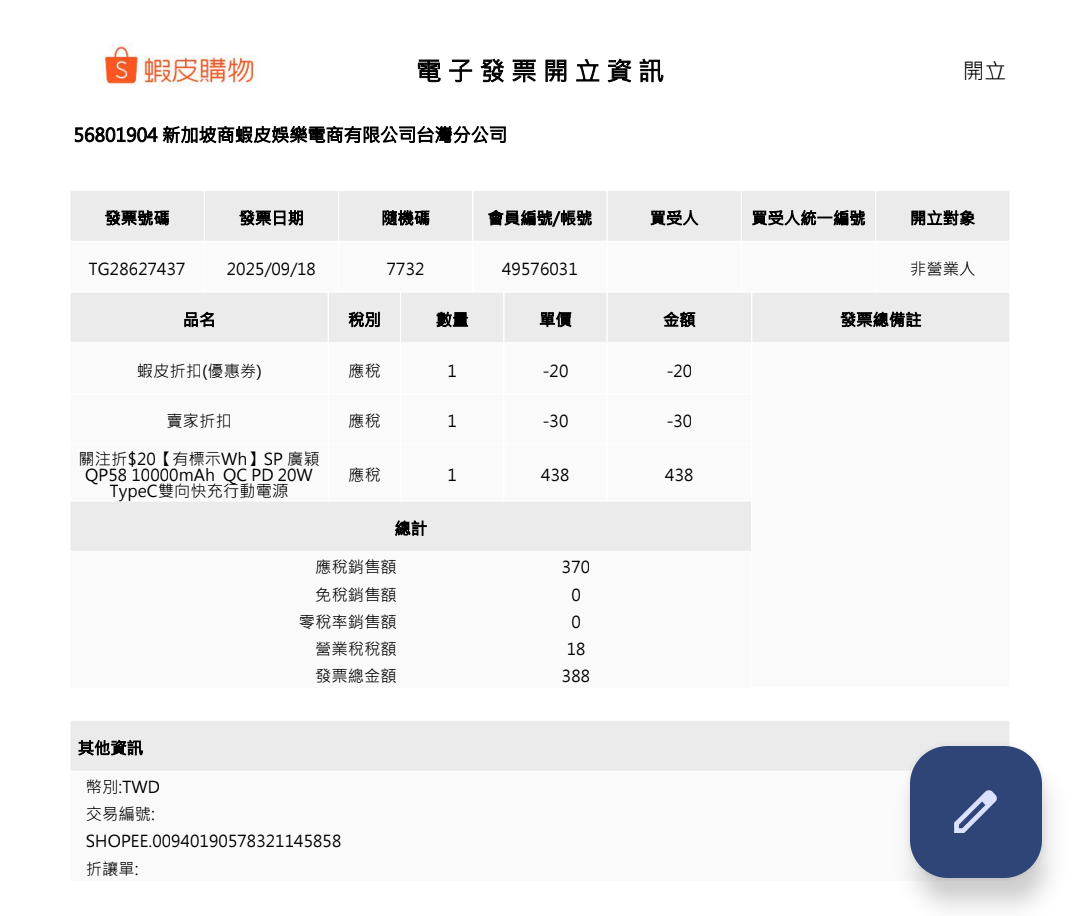The height and width of the screenshot is (916, 1080).
Task: Click member number 49576031
Action: pyautogui.click(x=539, y=269)
